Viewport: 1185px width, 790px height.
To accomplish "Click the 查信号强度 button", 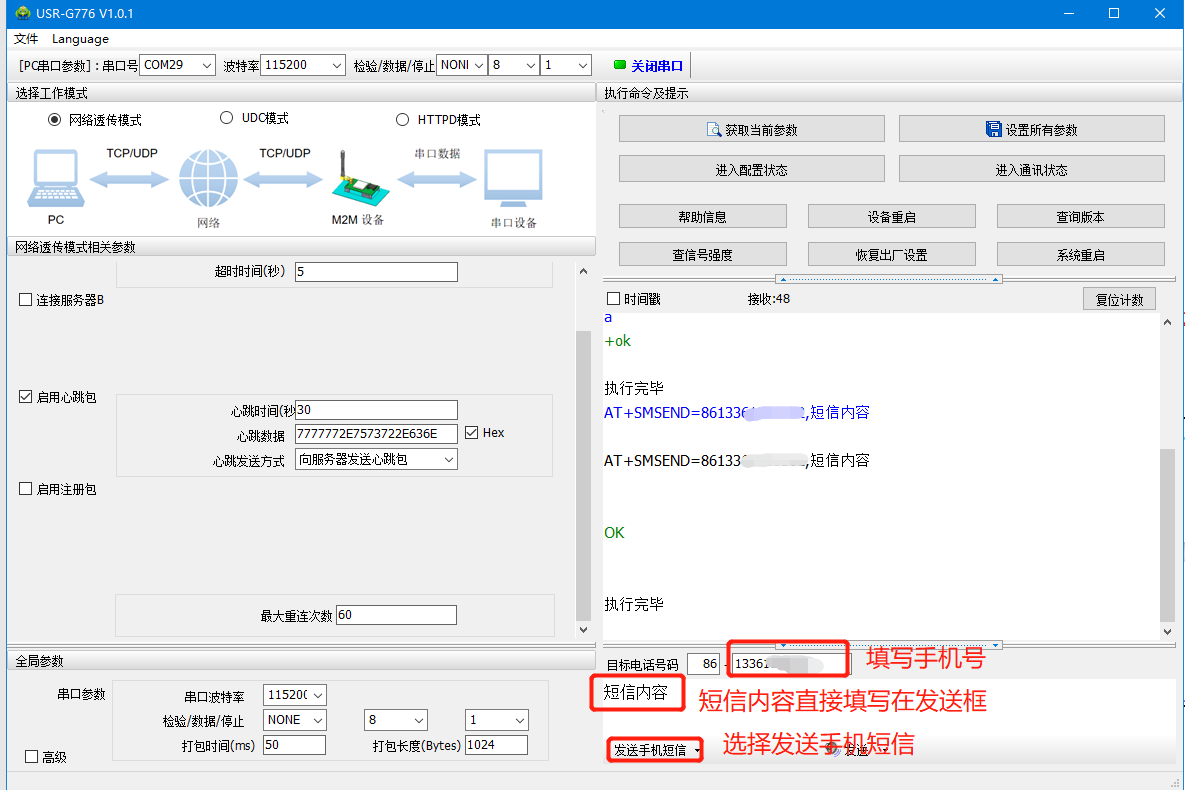I will click(x=702, y=255).
